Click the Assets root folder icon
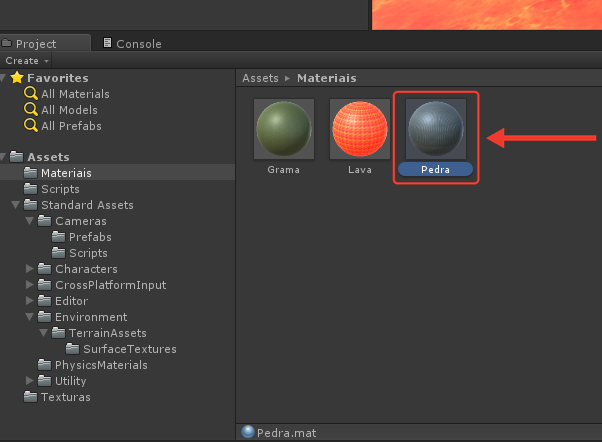 [x=16, y=156]
